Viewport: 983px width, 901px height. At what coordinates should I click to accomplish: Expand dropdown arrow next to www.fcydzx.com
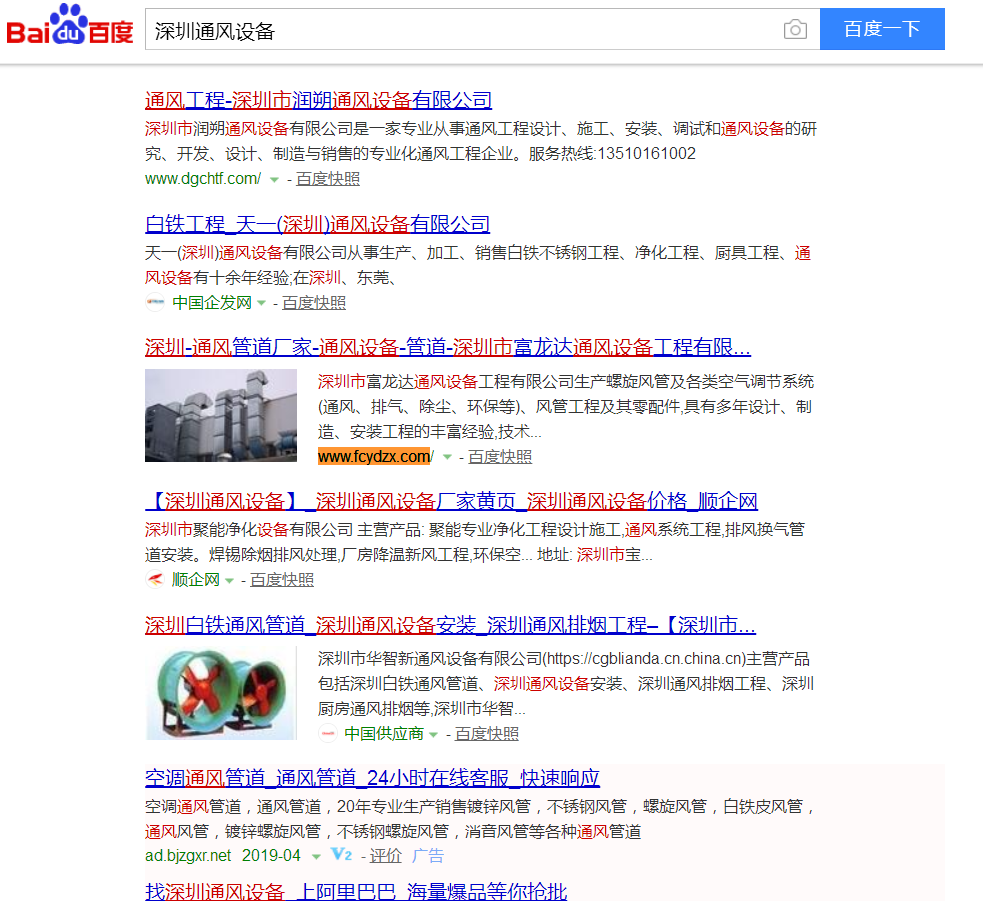point(447,457)
